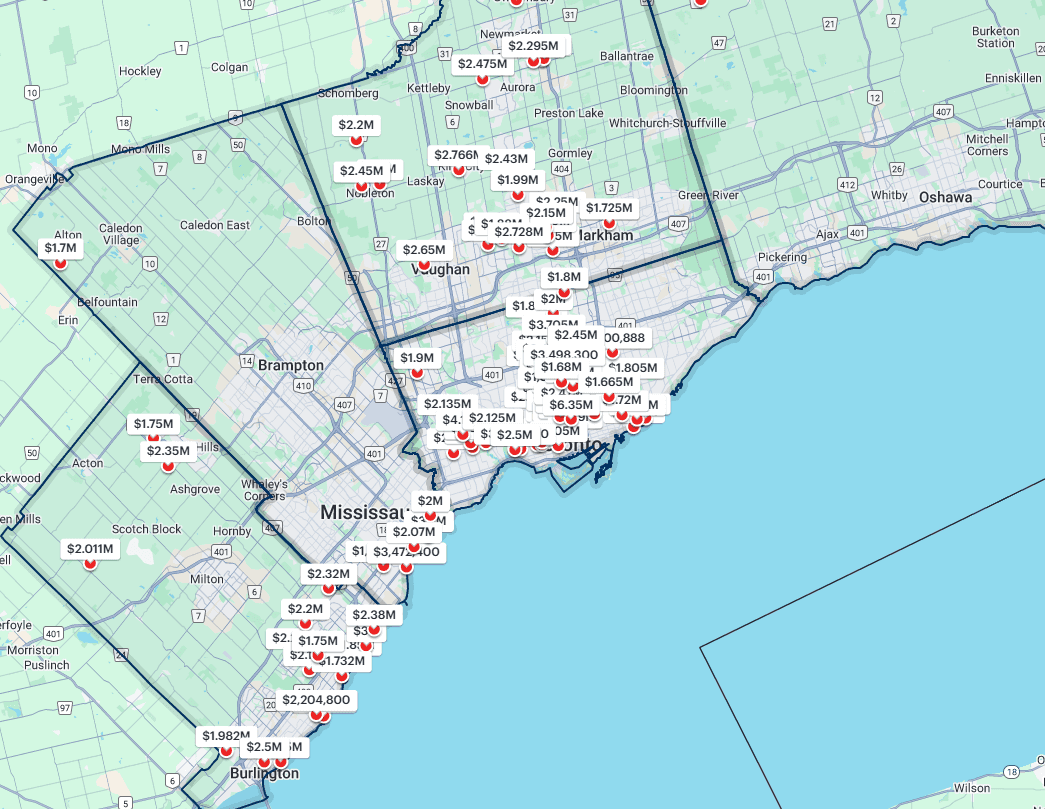Click the red pin under the $1.7M label
The width and height of the screenshot is (1045, 809).
pyautogui.click(x=60, y=264)
